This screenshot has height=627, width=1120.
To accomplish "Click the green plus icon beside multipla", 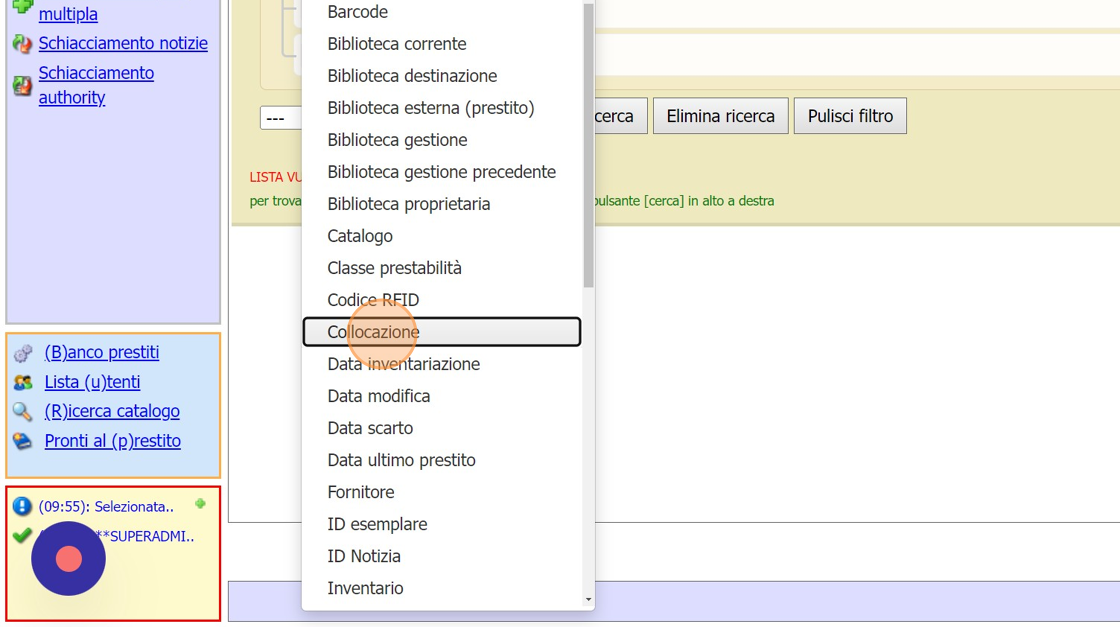I will pos(22,6).
